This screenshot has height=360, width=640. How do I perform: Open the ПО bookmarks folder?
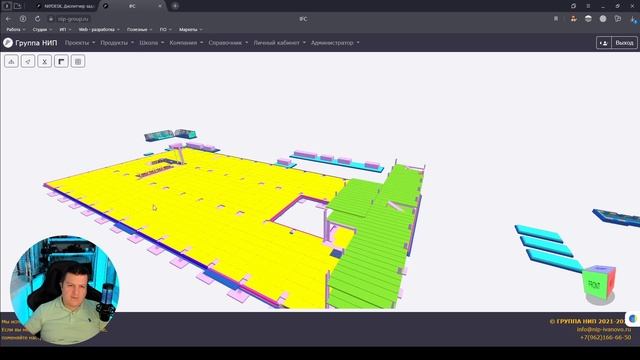(x=165, y=29)
